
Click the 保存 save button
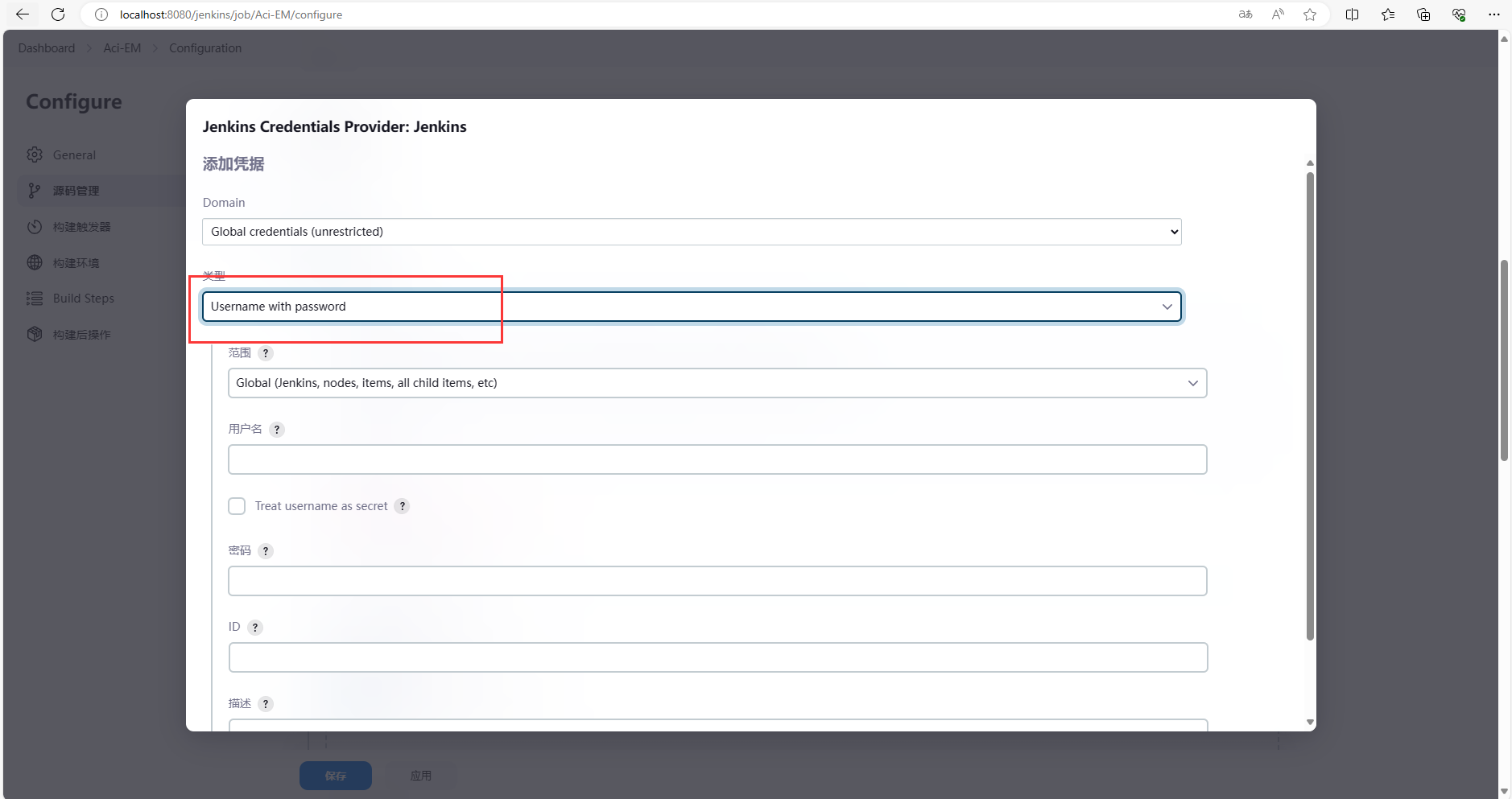pyautogui.click(x=336, y=776)
